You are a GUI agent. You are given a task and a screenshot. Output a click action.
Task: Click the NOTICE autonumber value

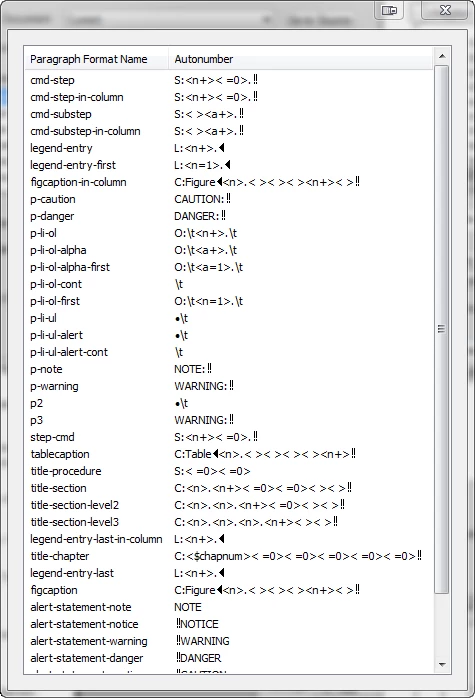coord(197,624)
